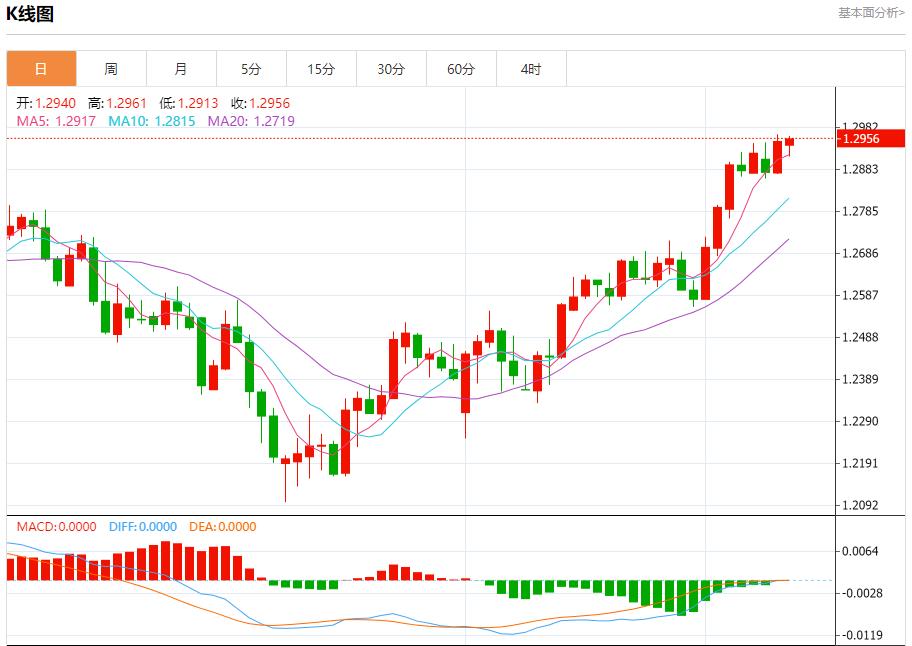912x646 pixels.
Task: Click the MACD value label
Action: [56, 527]
